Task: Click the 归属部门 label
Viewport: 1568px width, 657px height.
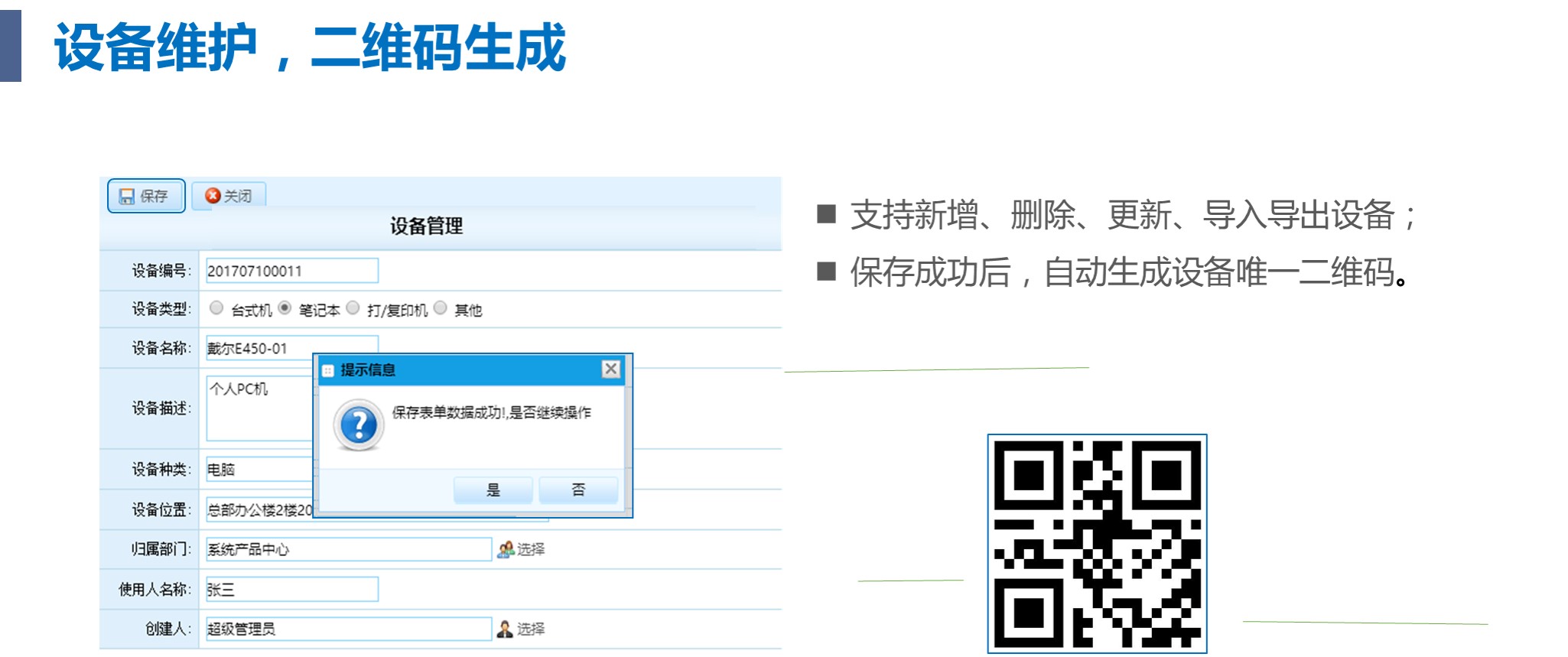Action: coord(161,549)
